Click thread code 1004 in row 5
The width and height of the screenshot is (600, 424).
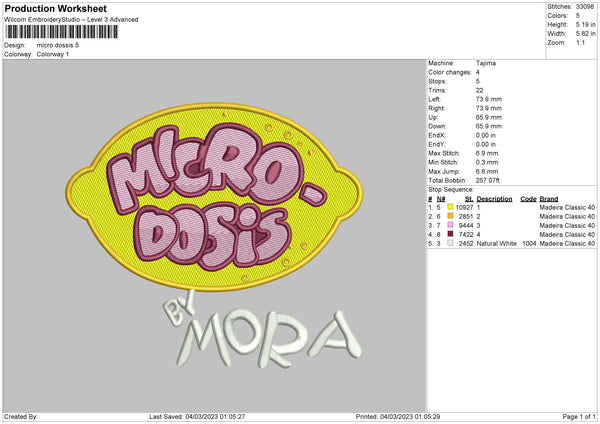(x=529, y=244)
